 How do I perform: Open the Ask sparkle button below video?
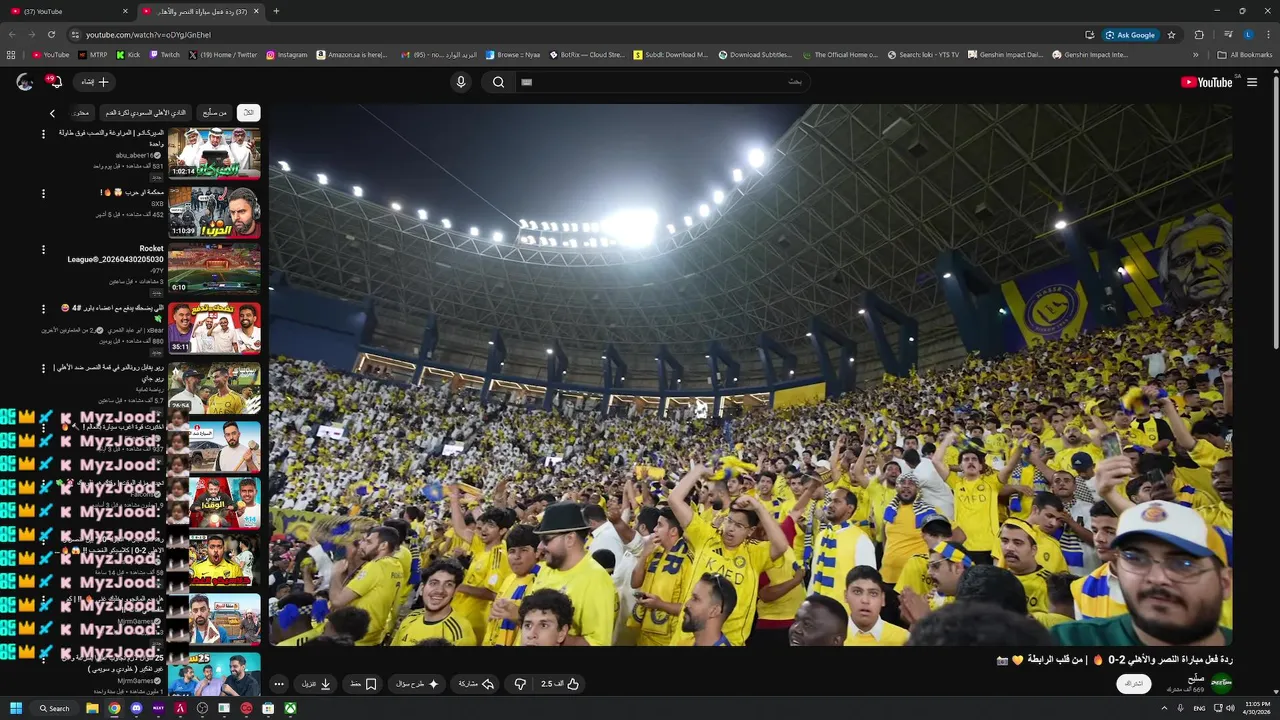tap(417, 684)
